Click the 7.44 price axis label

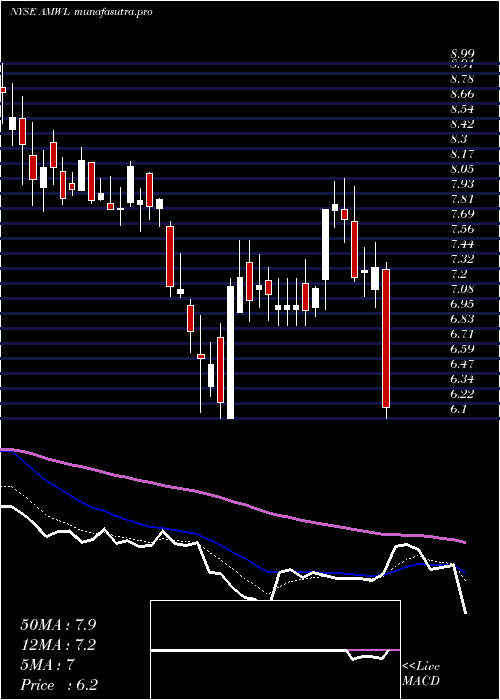coord(462,244)
